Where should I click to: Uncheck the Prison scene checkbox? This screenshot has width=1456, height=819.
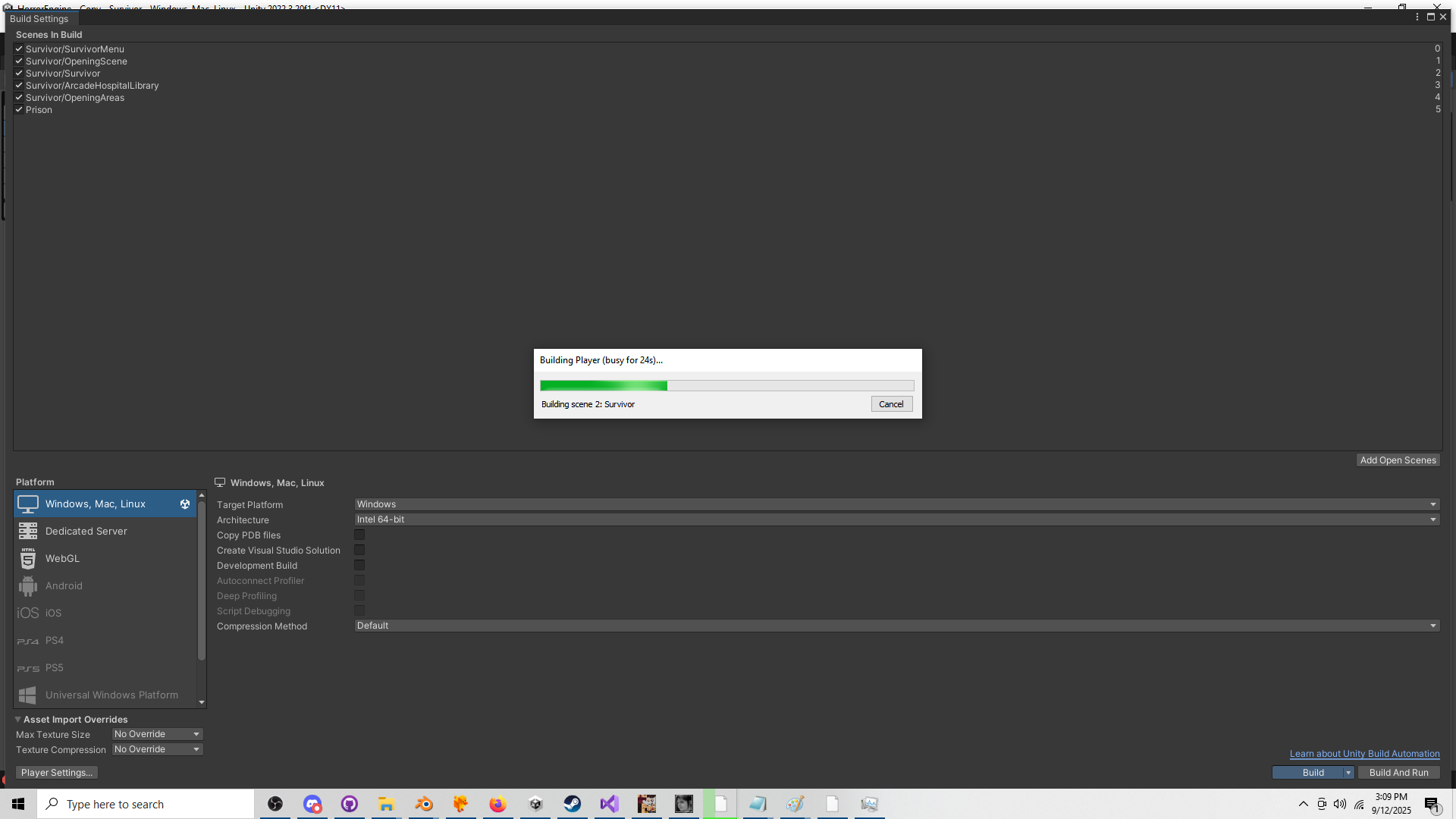[x=19, y=110]
